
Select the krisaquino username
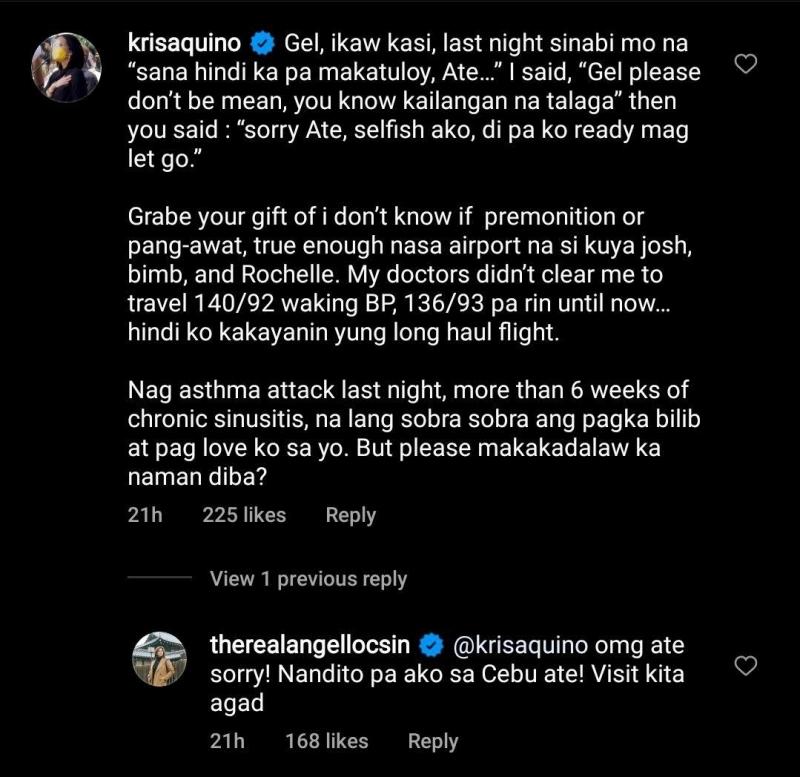(185, 41)
